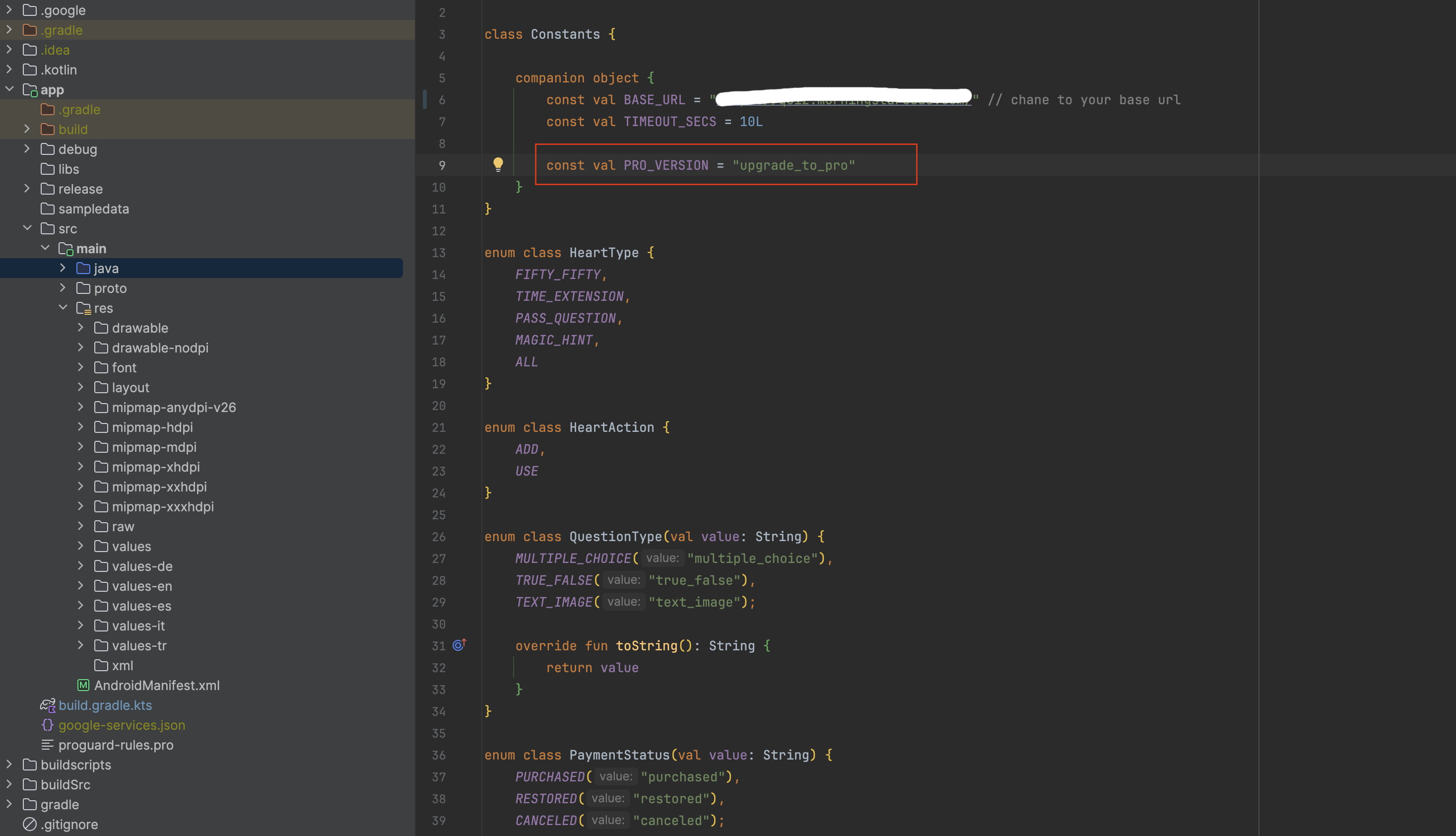
Task: Click the HeartAction enum class name
Action: (612, 427)
